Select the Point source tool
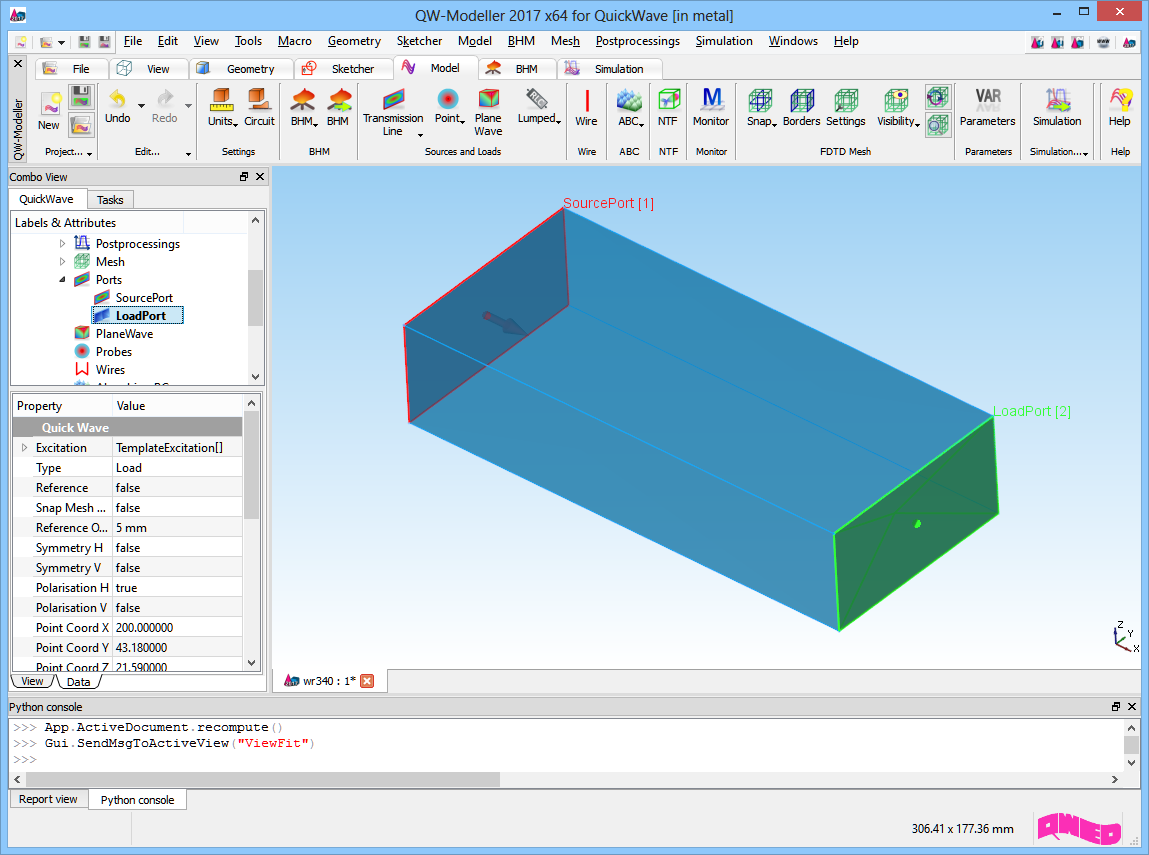The image size is (1149, 855). (448, 107)
